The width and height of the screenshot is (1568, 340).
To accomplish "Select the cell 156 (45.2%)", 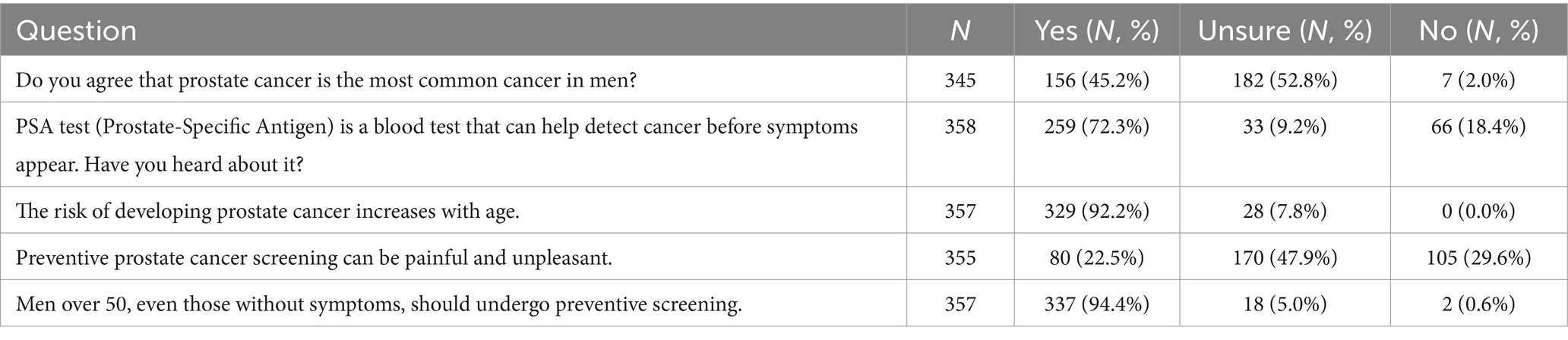I will click(1096, 79).
